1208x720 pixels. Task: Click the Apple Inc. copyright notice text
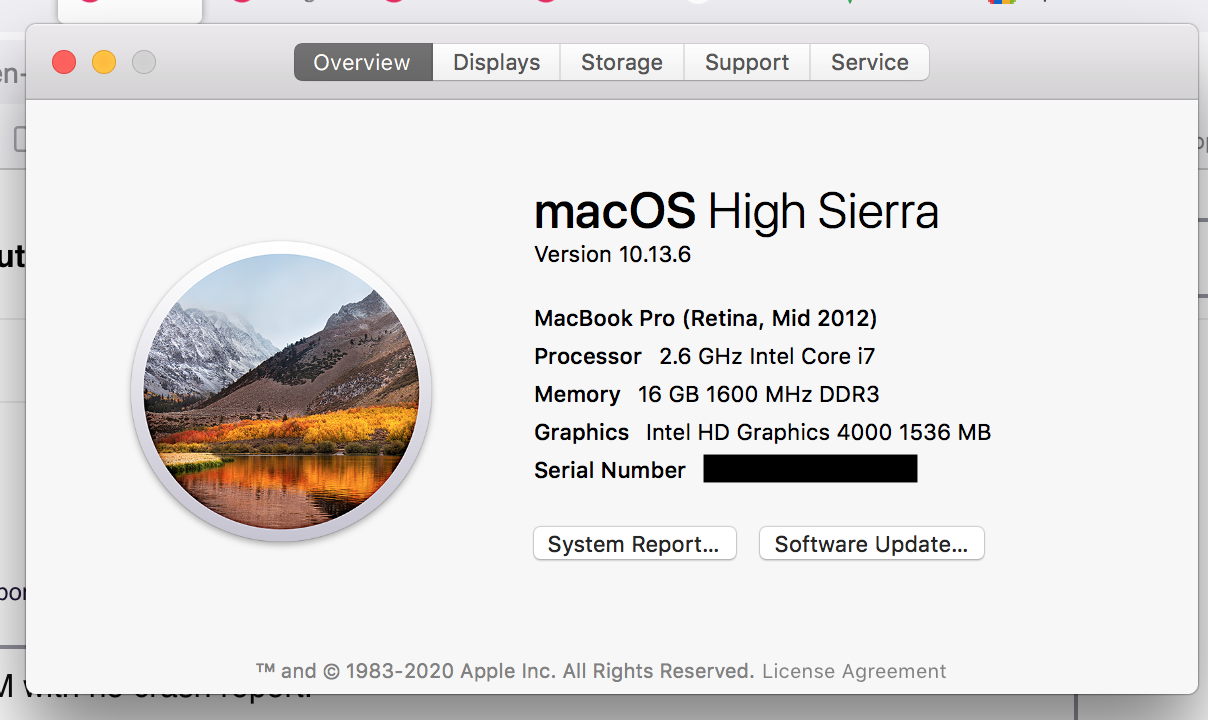pyautogui.click(x=505, y=671)
